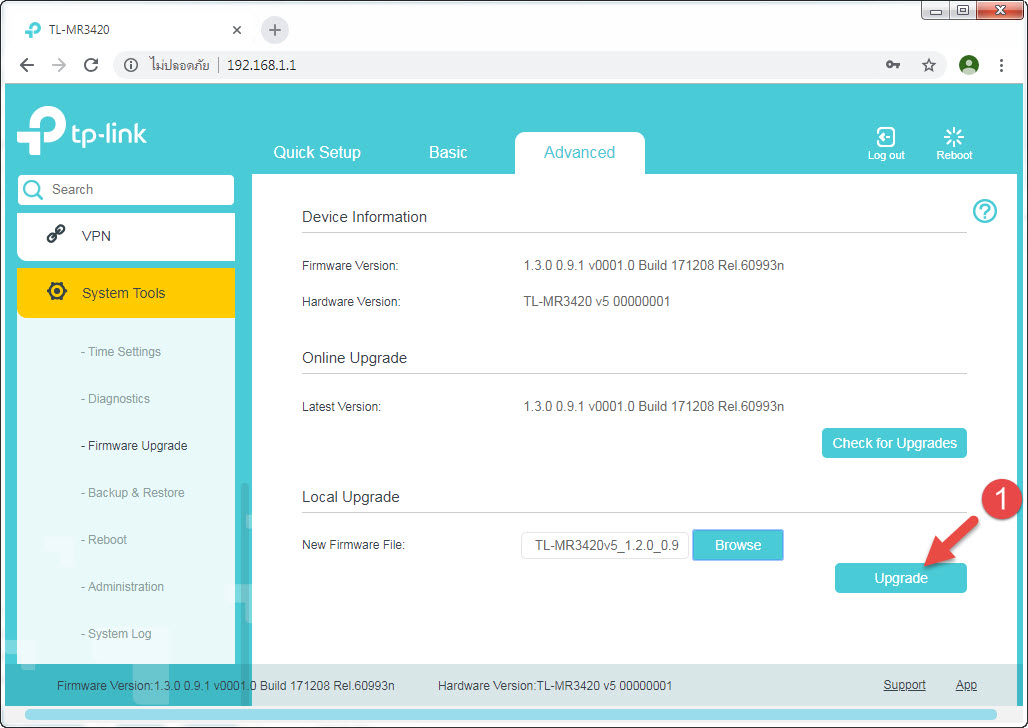Open the Chrome profile avatar
Image resolution: width=1028 pixels, height=728 pixels.
click(x=968, y=65)
